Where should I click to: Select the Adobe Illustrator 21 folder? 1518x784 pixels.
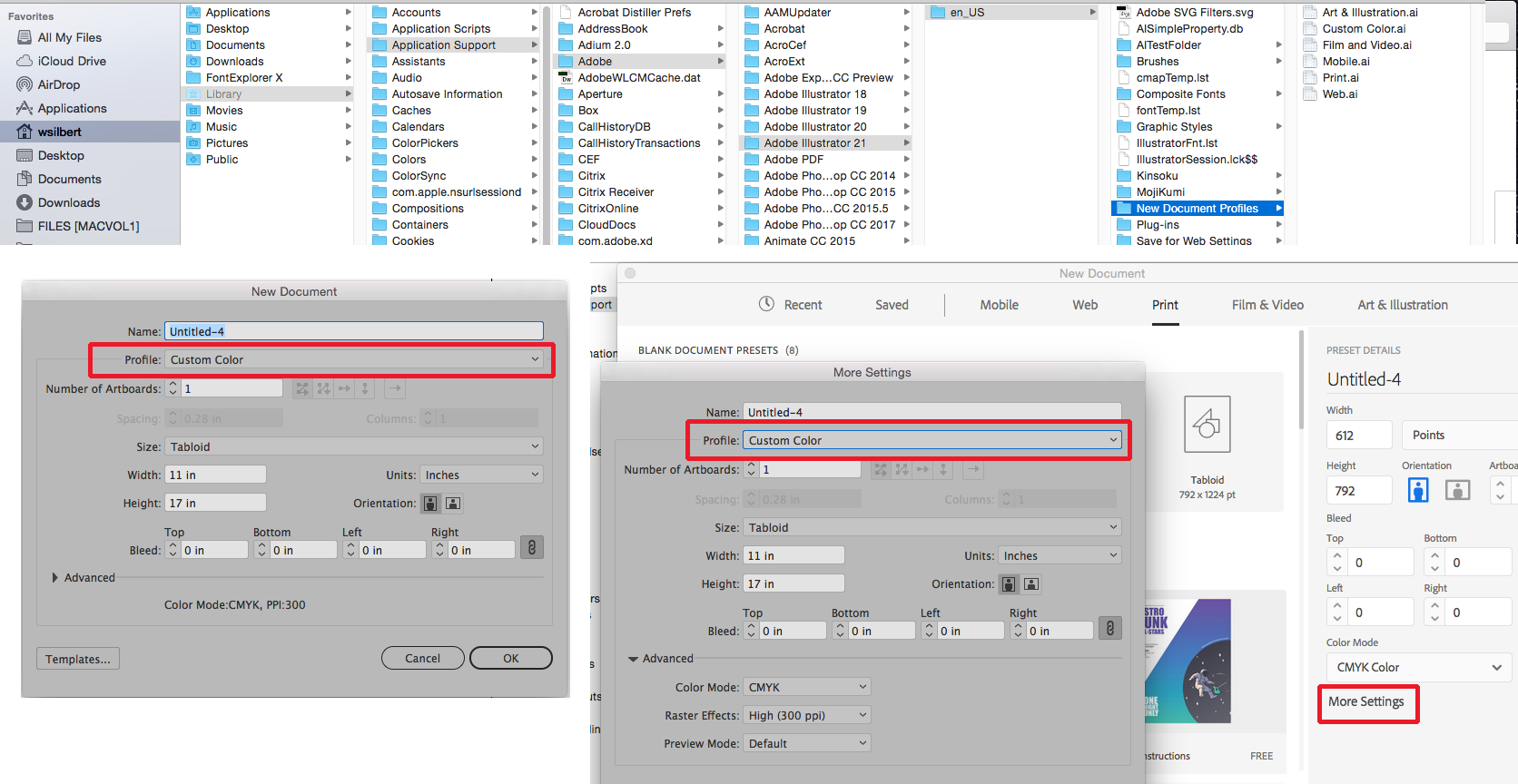(x=827, y=143)
